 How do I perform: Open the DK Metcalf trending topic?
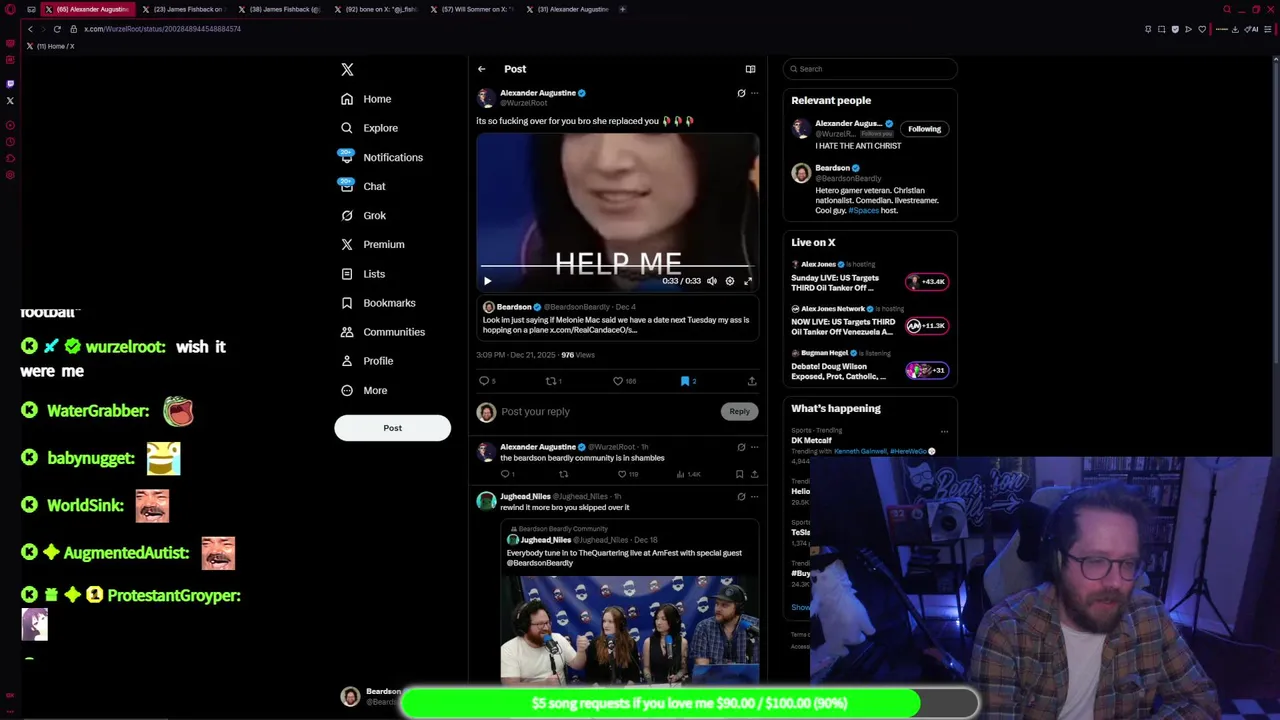click(x=811, y=441)
